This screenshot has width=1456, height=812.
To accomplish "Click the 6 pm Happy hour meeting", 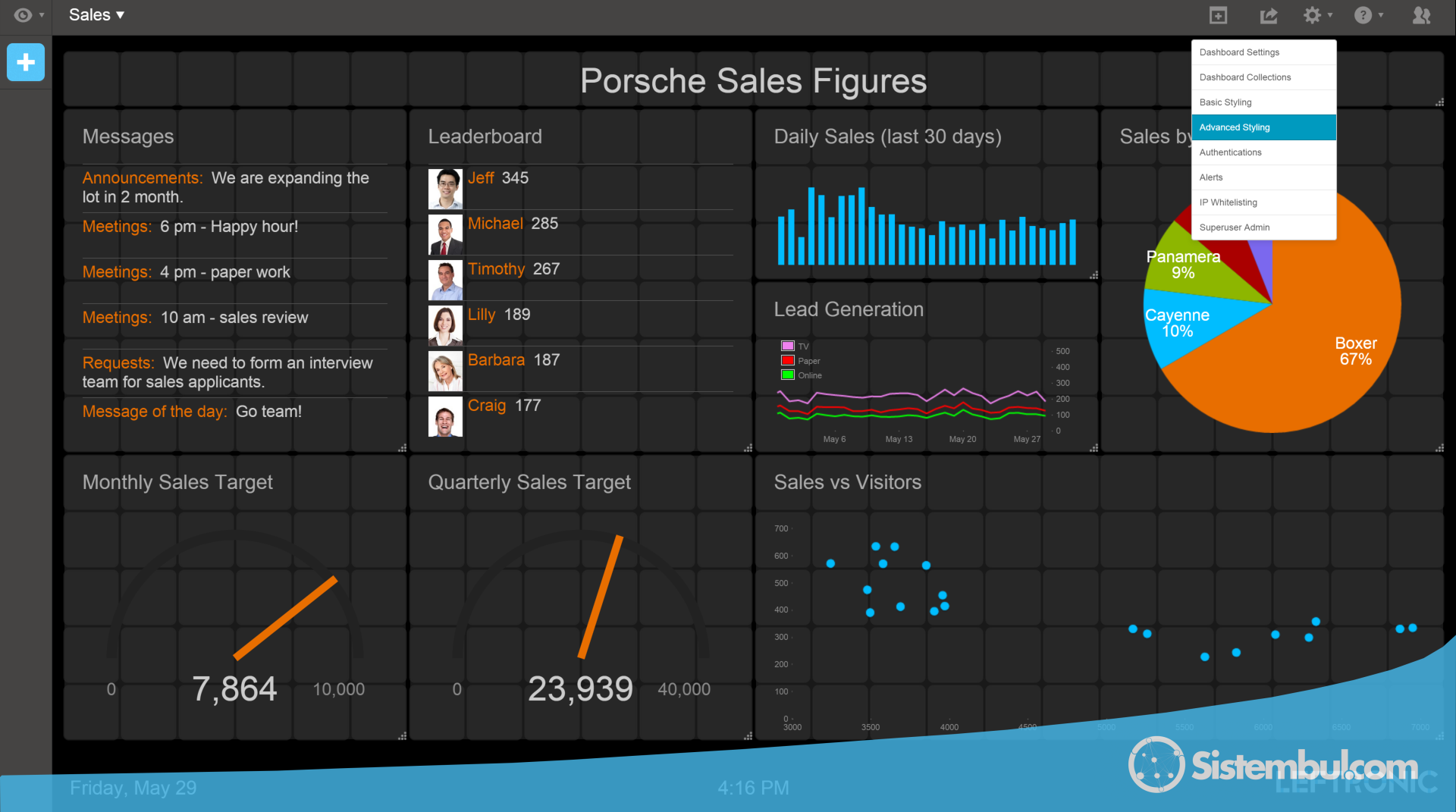I will point(190,227).
